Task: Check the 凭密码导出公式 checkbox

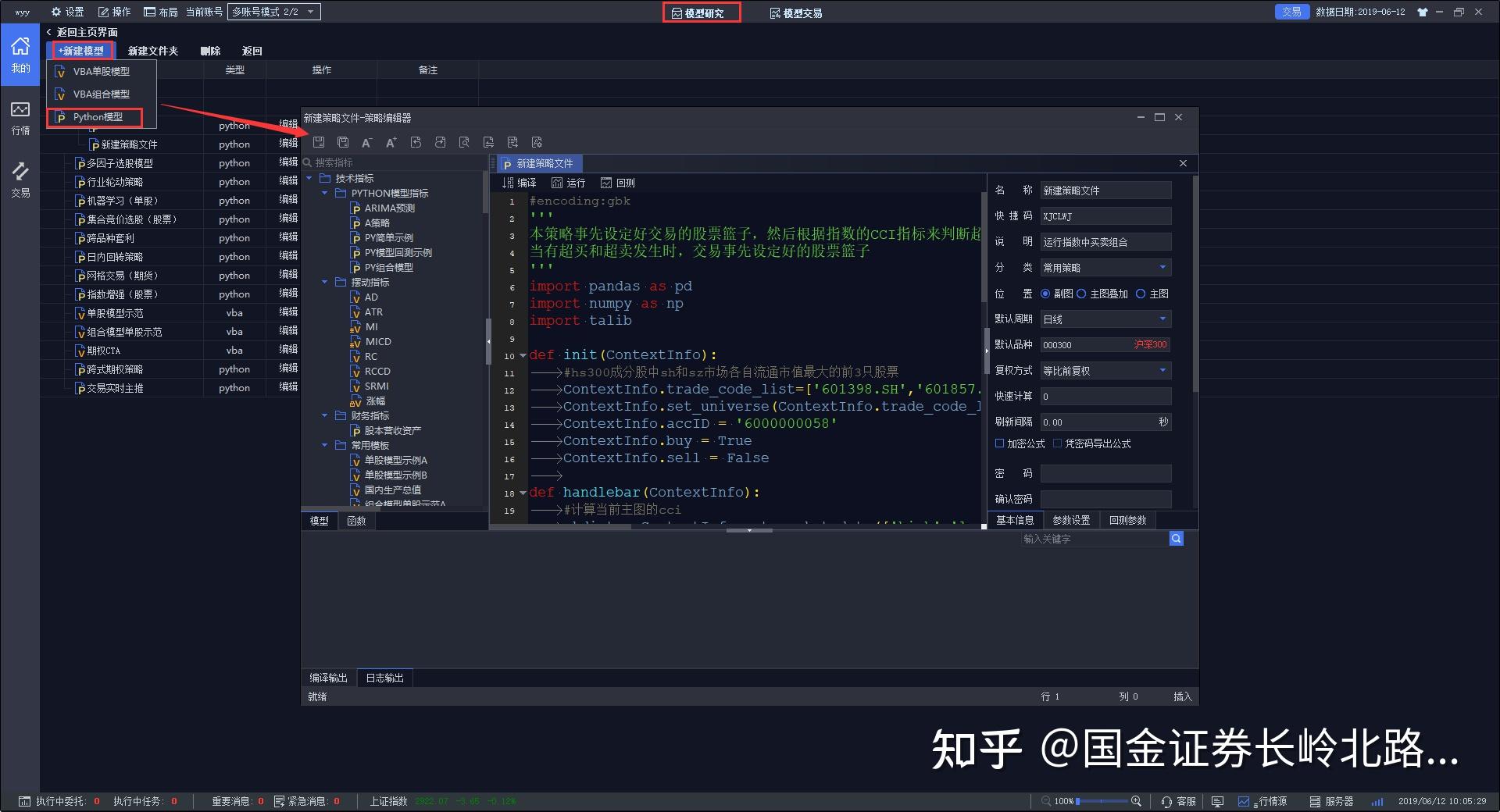Action: [x=1057, y=443]
